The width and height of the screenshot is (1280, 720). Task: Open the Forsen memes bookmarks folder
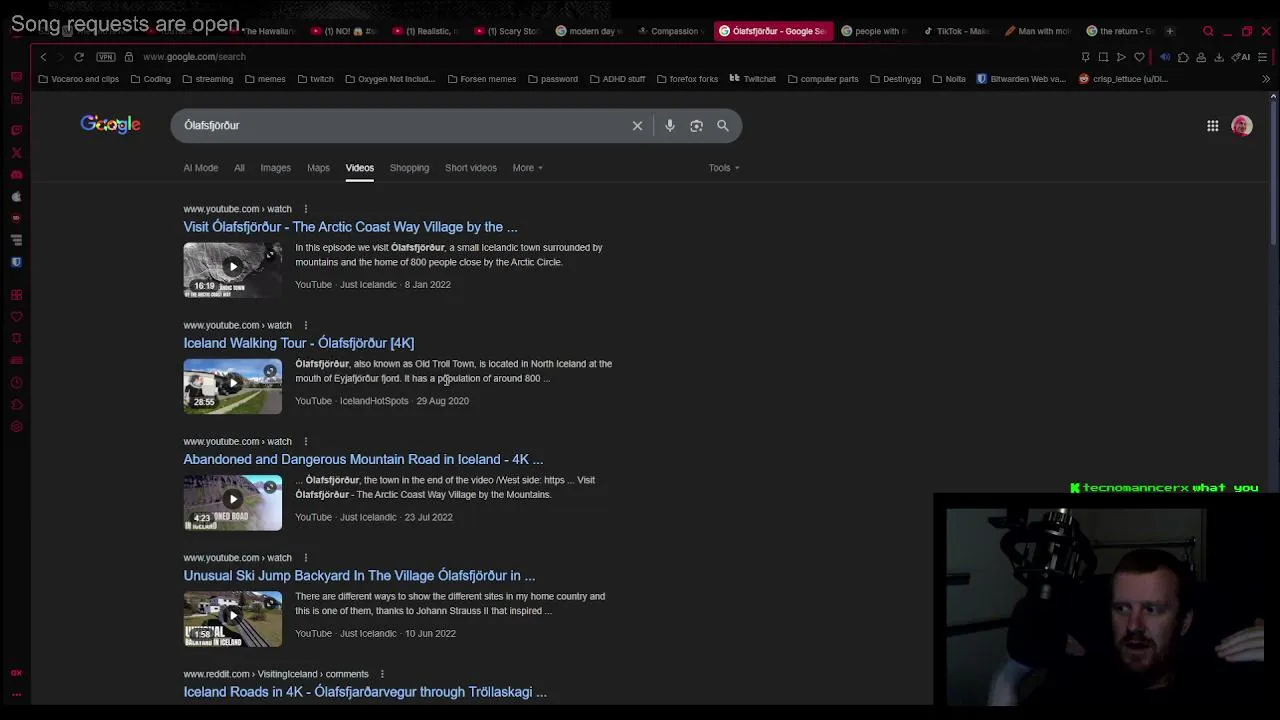point(482,79)
